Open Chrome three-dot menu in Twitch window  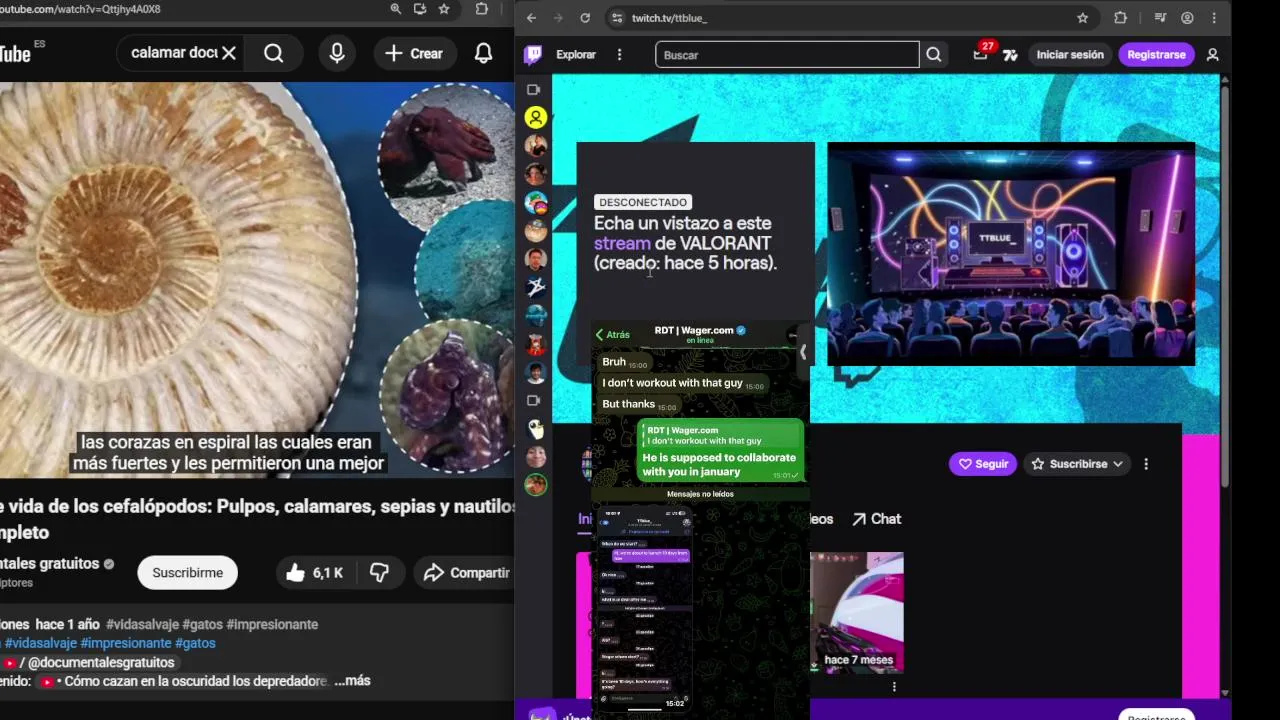1214,18
